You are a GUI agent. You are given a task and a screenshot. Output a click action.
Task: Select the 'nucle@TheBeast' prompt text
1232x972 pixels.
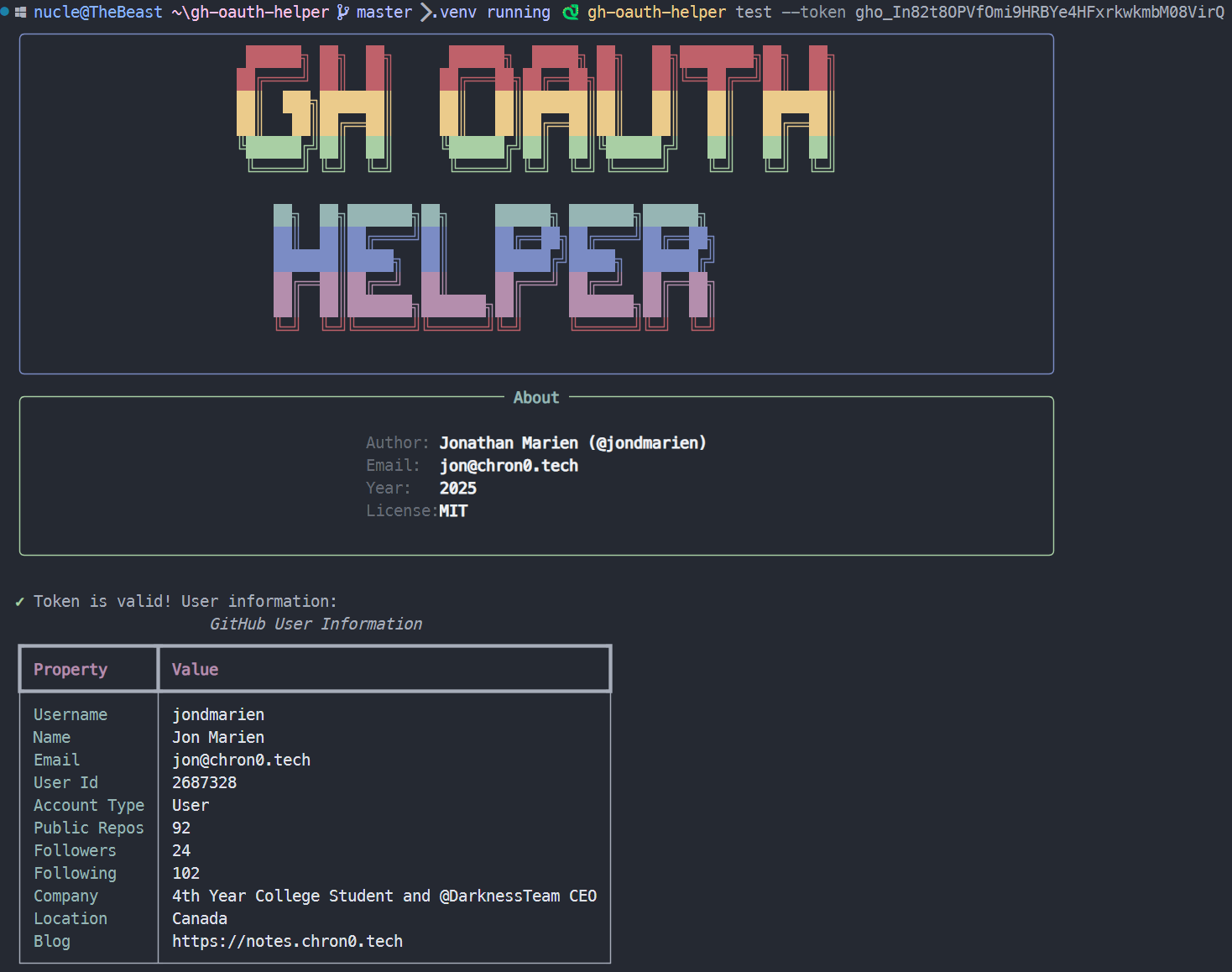[98, 13]
